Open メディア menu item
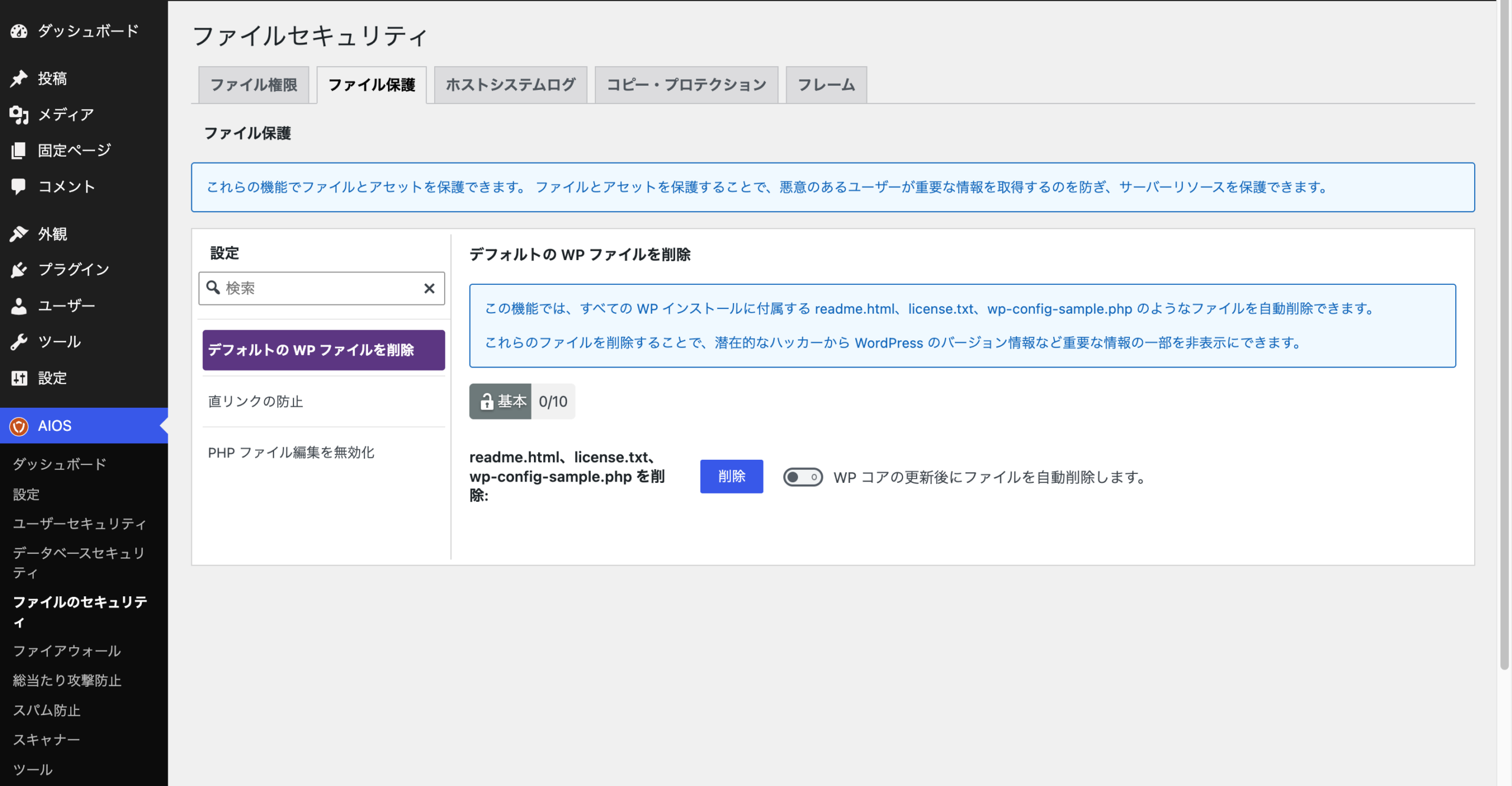Screen dimensions: 1512x786 pyautogui.click(x=84, y=115)
